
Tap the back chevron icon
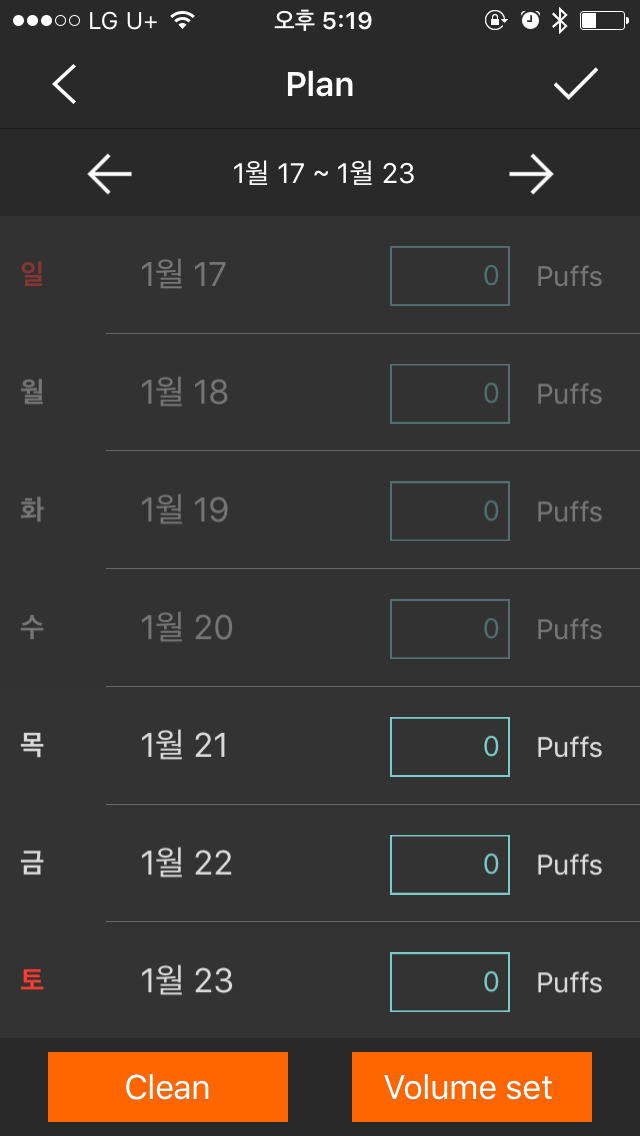(64, 84)
